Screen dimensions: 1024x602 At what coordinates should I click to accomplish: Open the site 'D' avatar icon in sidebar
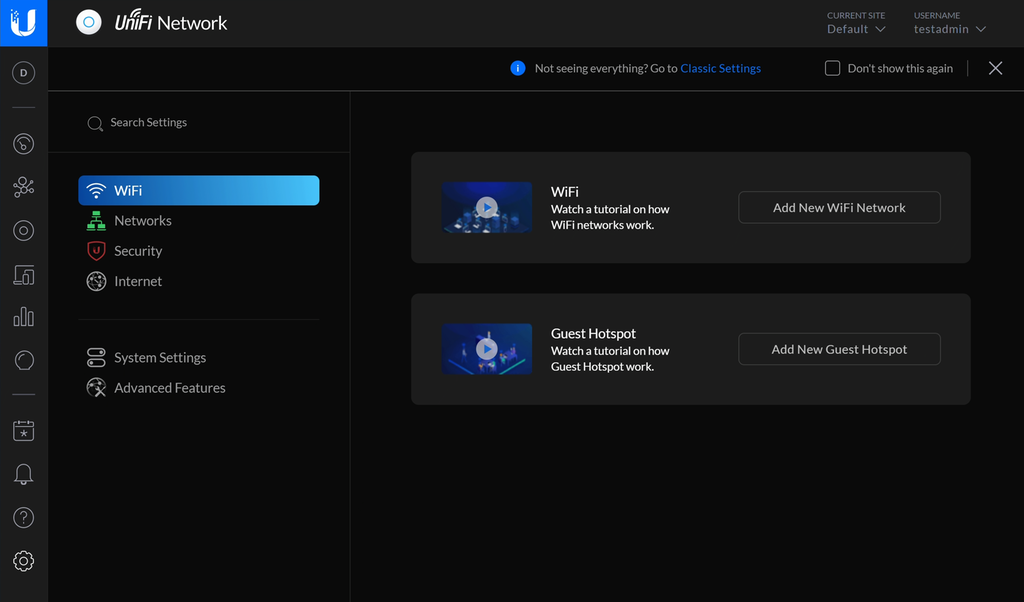[24, 72]
